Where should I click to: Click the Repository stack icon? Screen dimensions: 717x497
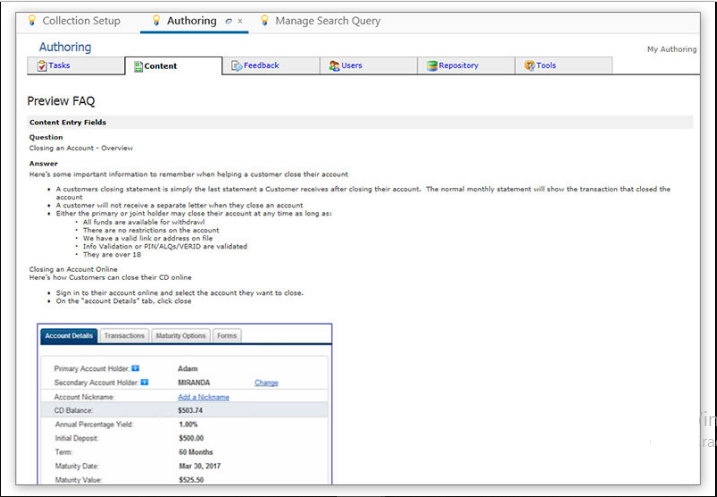click(x=432, y=66)
